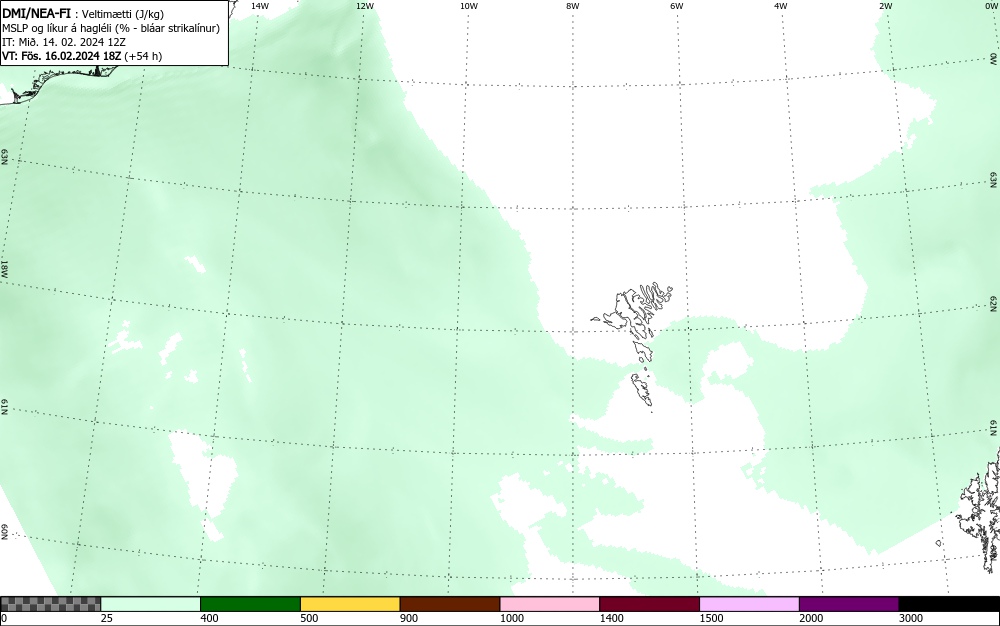Click the "12W" longitude label
This screenshot has height=626, width=1000.
[x=365, y=6]
